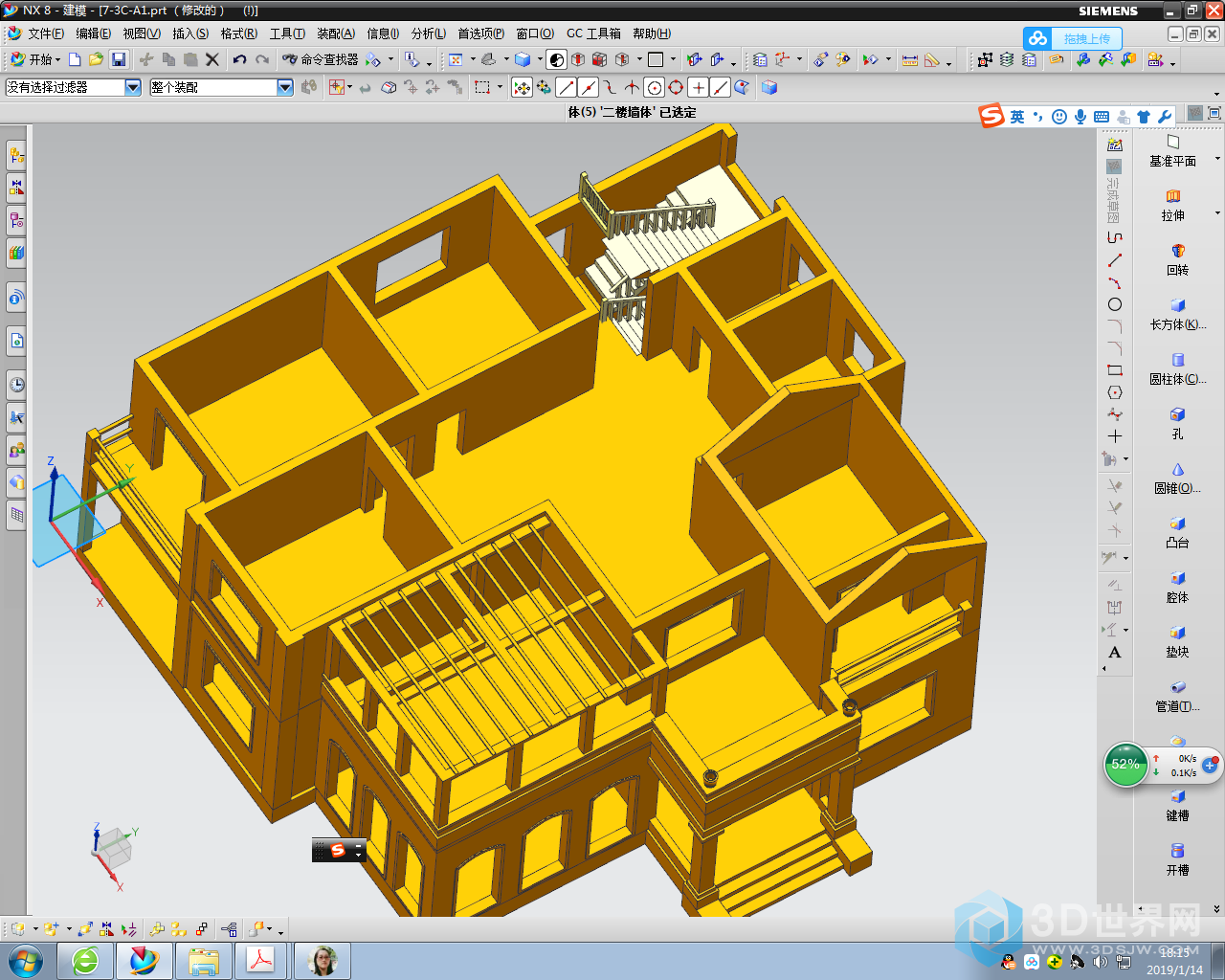Viewport: 1225px width, 980px height.
Task: Open the GC 工具箱 menu
Action: point(593,33)
